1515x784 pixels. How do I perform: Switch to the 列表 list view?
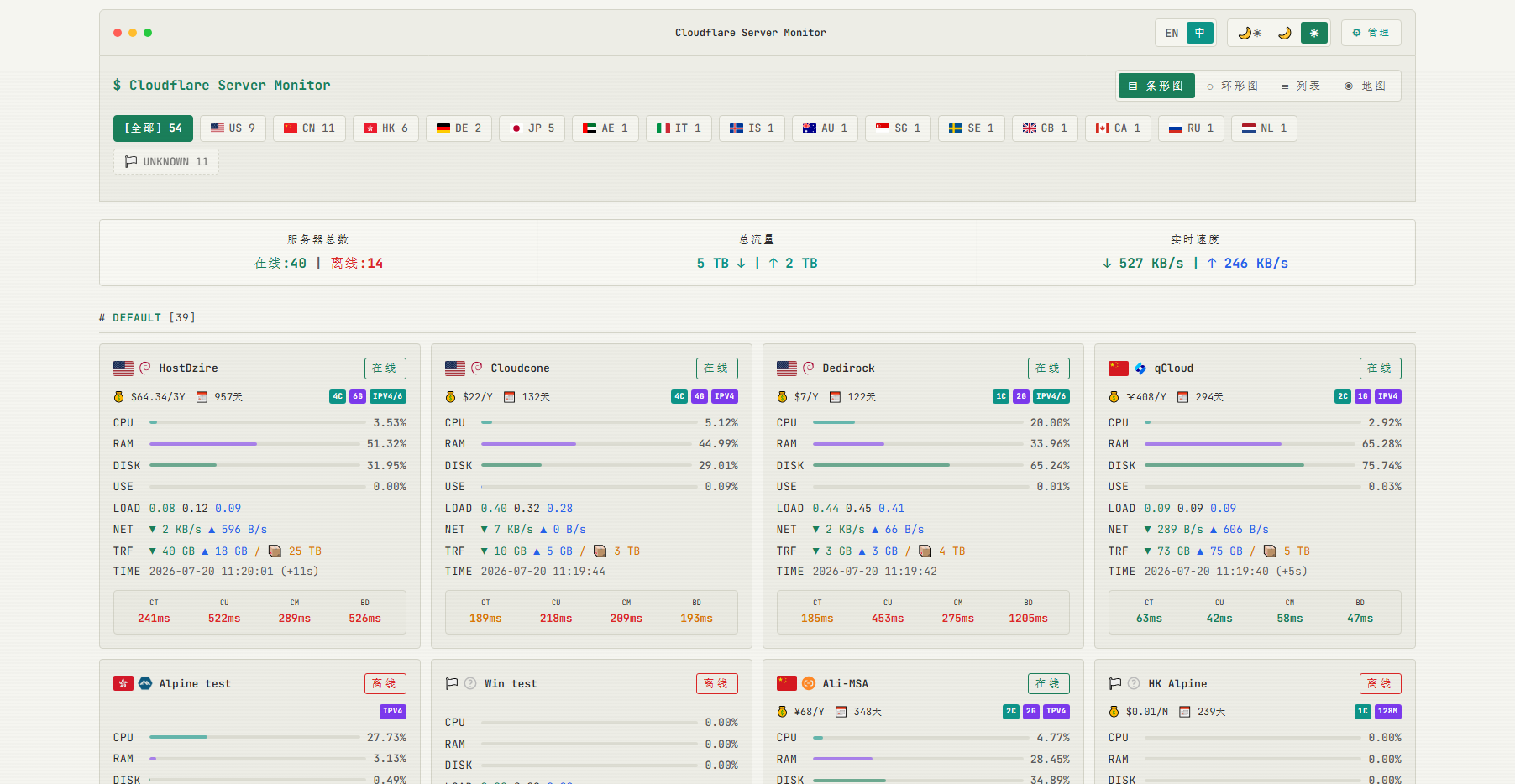coord(1301,86)
